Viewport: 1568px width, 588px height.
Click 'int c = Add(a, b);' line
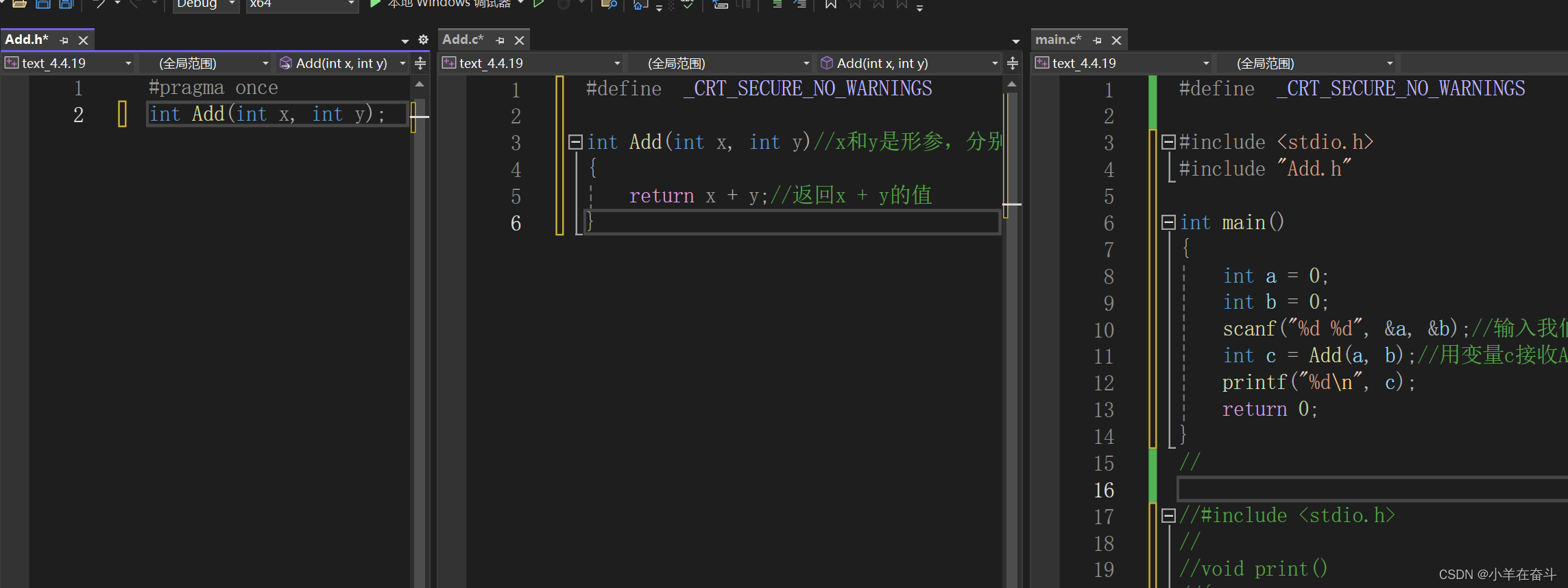(x=1318, y=355)
